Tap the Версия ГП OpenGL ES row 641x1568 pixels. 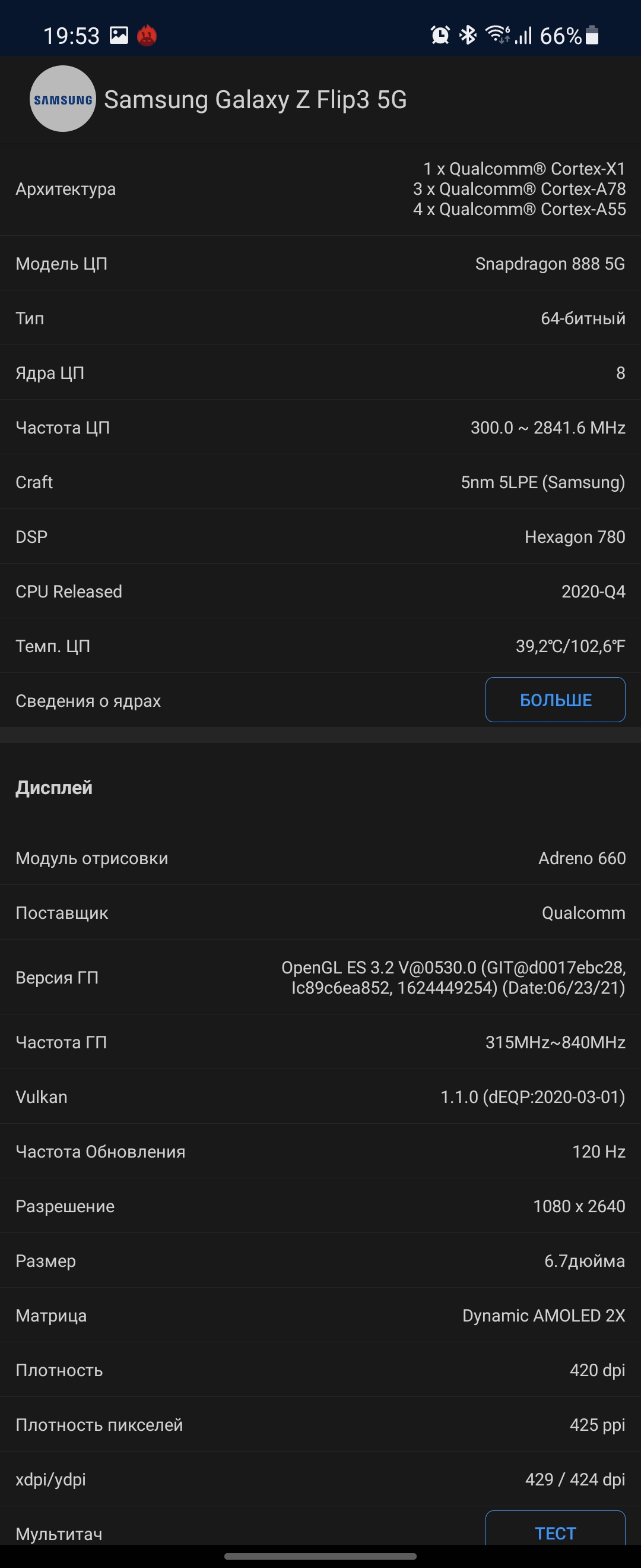click(x=320, y=978)
